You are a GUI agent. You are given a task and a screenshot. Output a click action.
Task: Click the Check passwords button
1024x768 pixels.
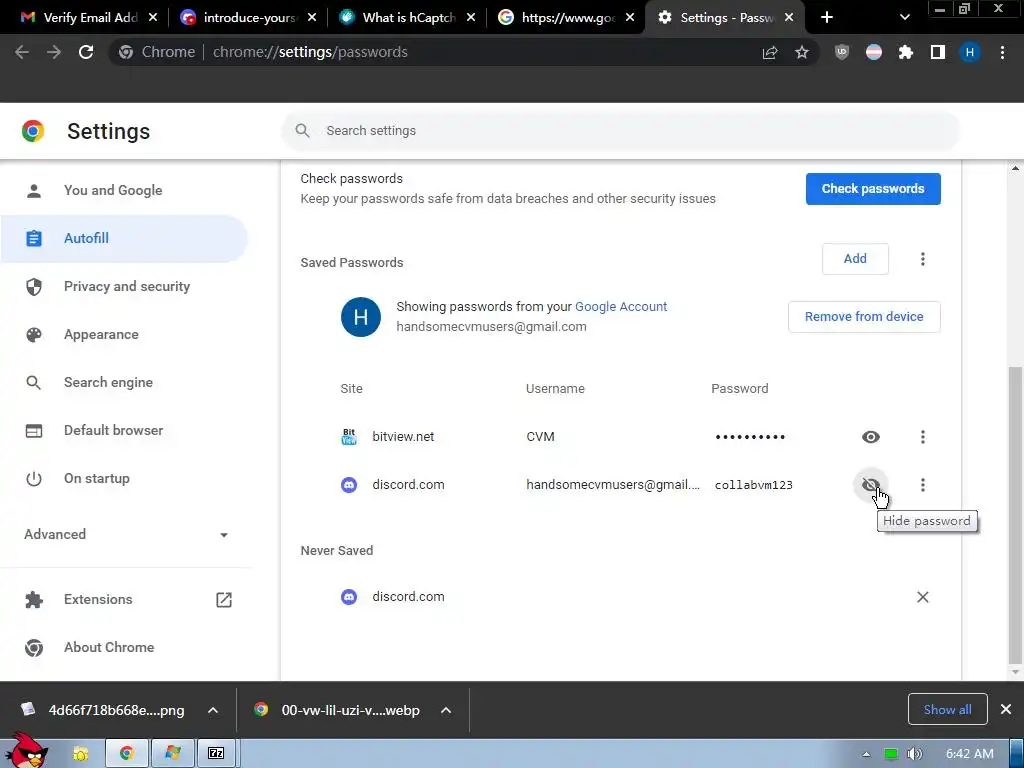(873, 189)
